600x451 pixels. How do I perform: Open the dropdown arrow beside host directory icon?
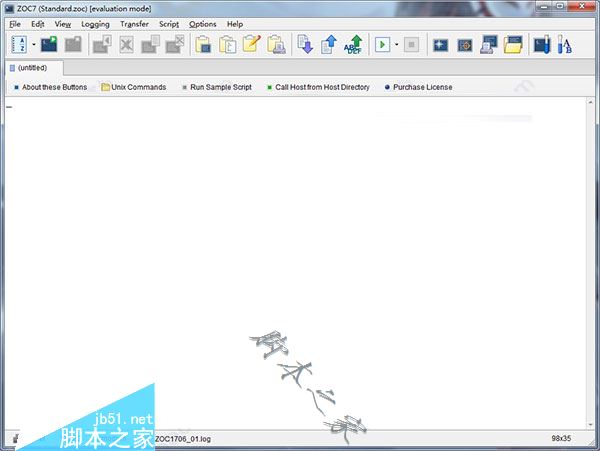[34, 45]
